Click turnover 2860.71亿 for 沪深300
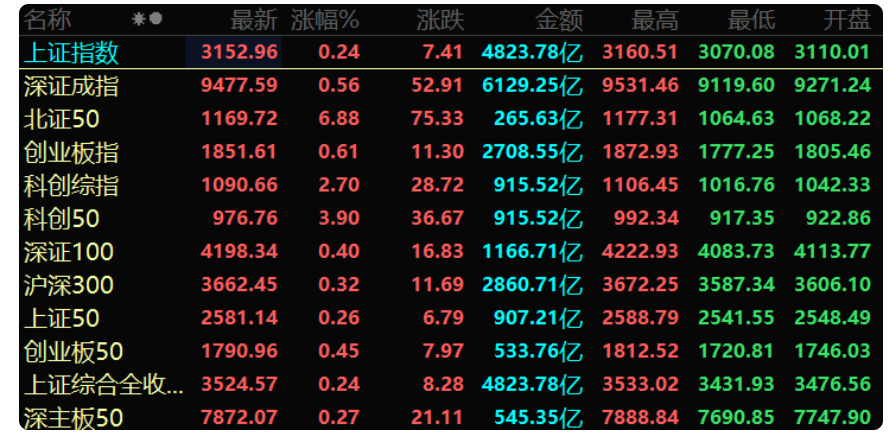 click(532, 285)
